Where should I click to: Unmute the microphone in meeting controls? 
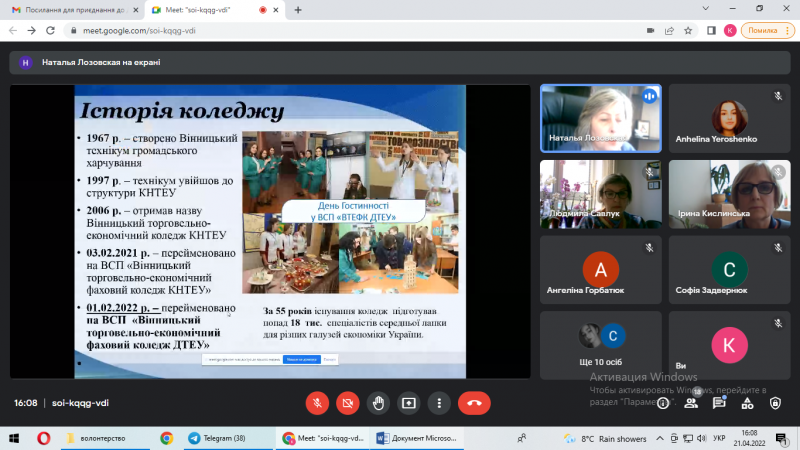tap(317, 403)
